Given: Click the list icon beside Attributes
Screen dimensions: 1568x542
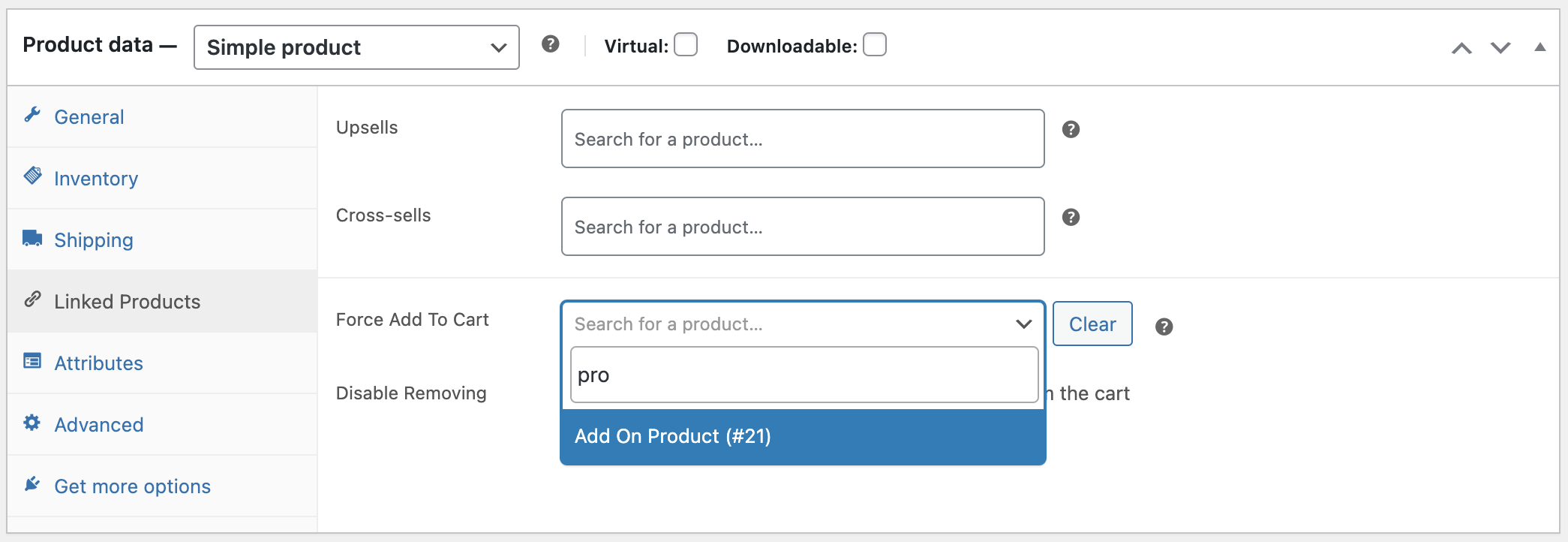Looking at the screenshot, I should point(32,361).
